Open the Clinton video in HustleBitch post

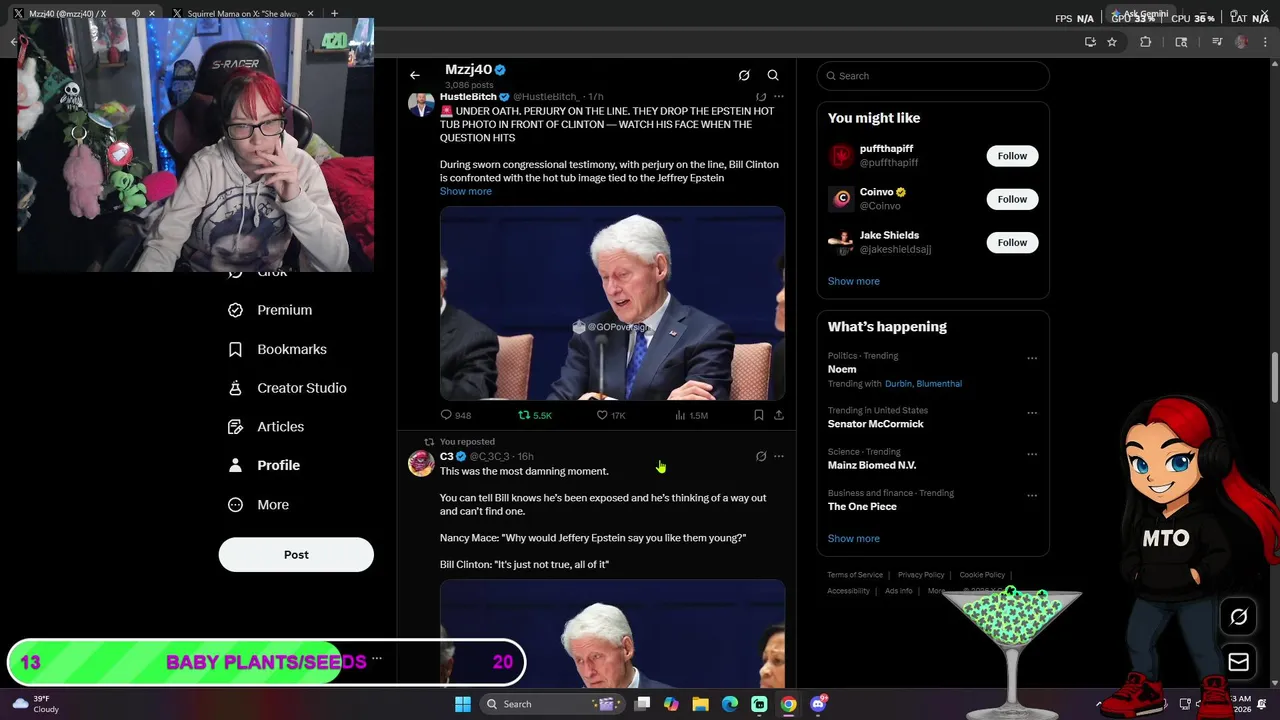click(x=612, y=304)
